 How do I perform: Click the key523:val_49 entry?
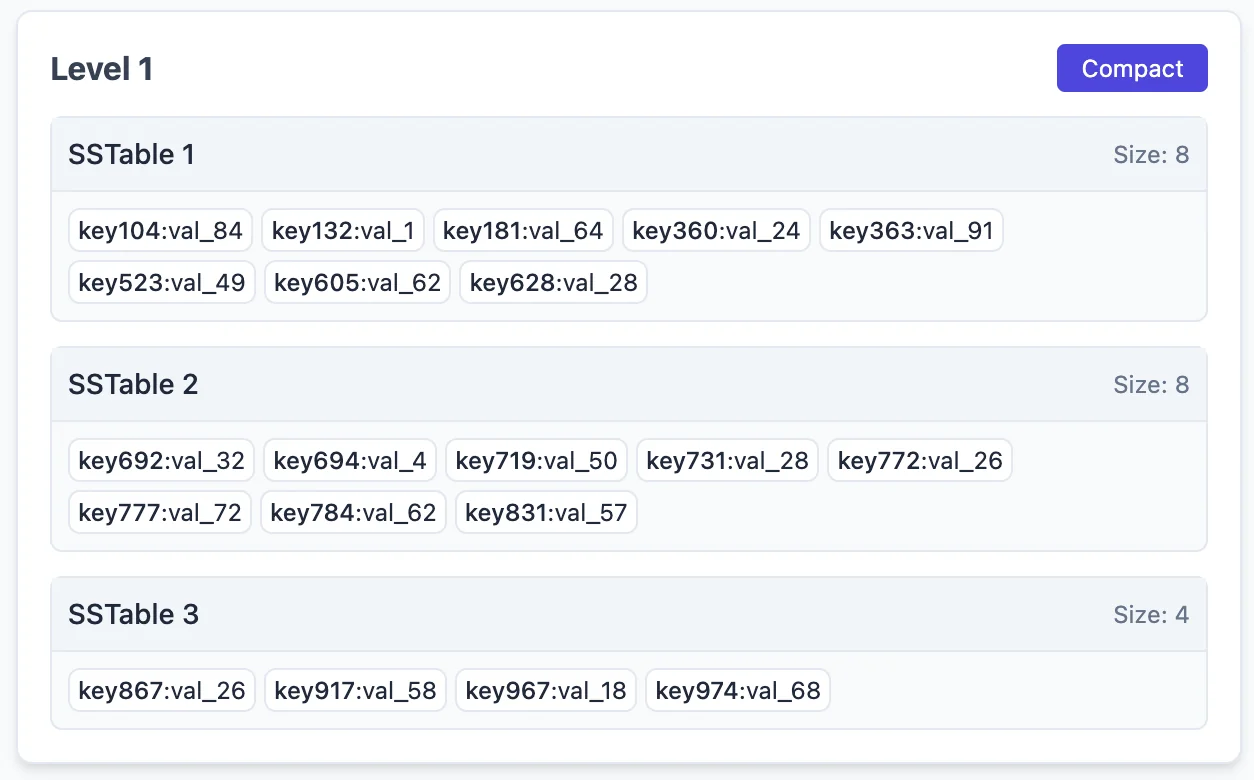point(162,283)
